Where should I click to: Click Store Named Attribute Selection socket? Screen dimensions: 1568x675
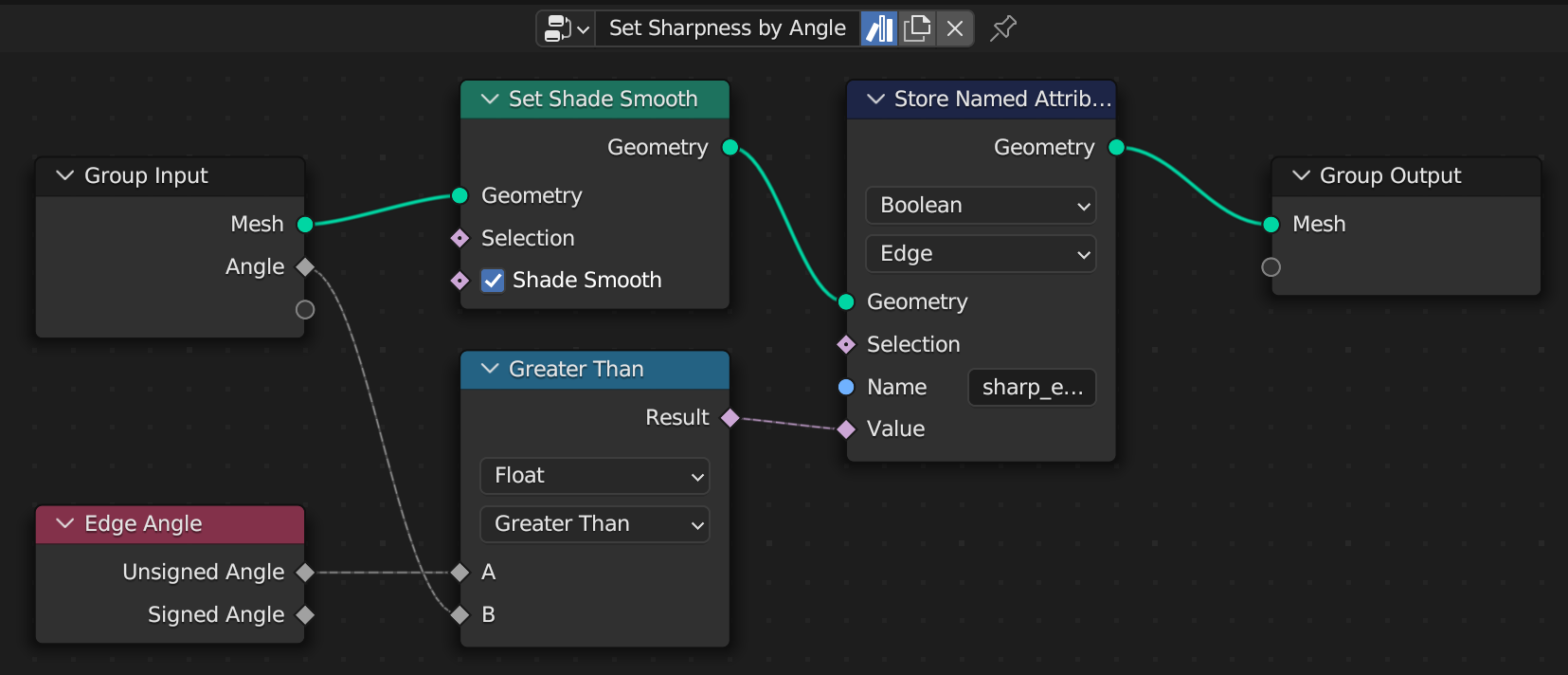(x=847, y=344)
